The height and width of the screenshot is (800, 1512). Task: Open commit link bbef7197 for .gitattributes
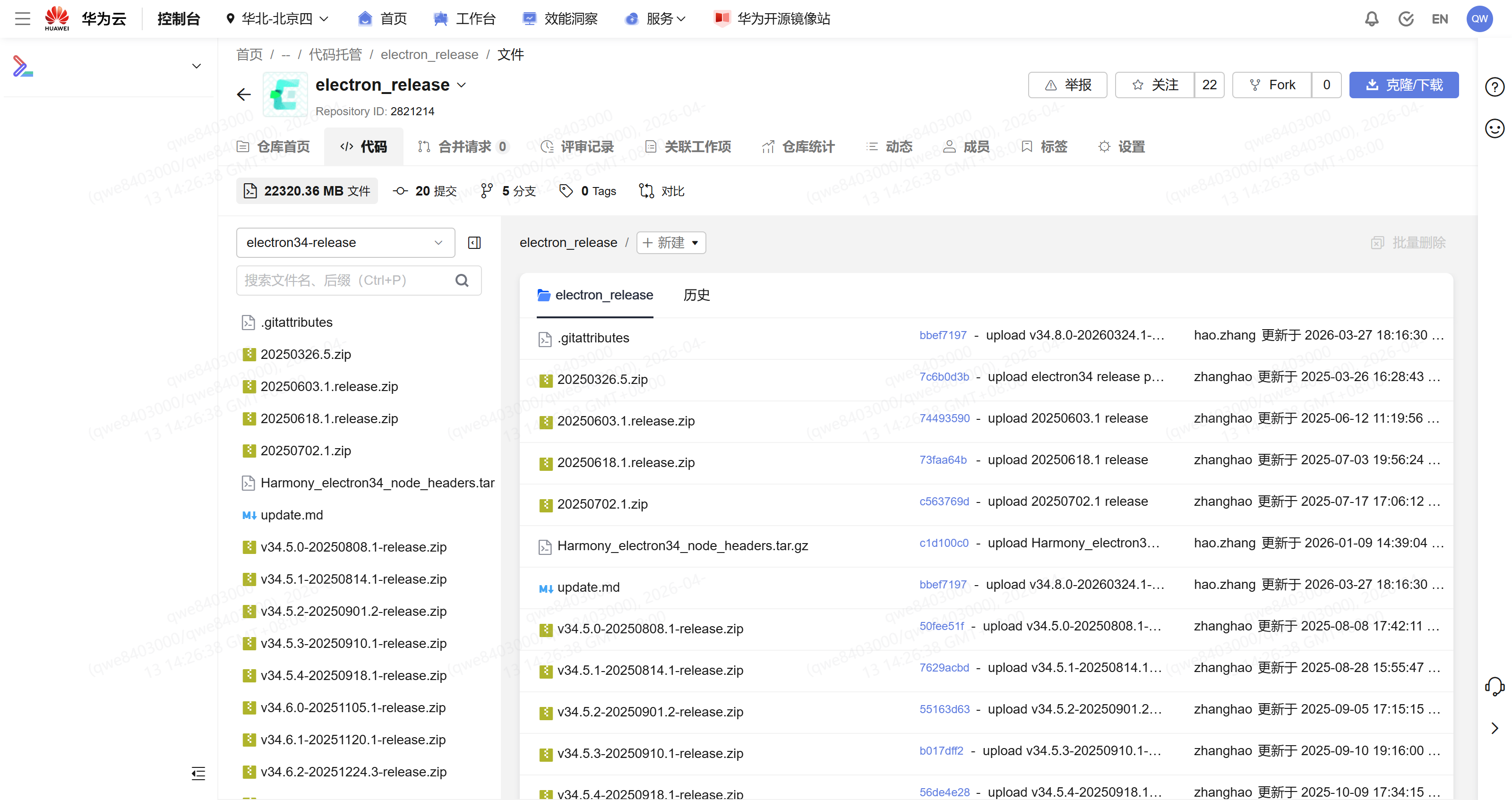coord(943,335)
